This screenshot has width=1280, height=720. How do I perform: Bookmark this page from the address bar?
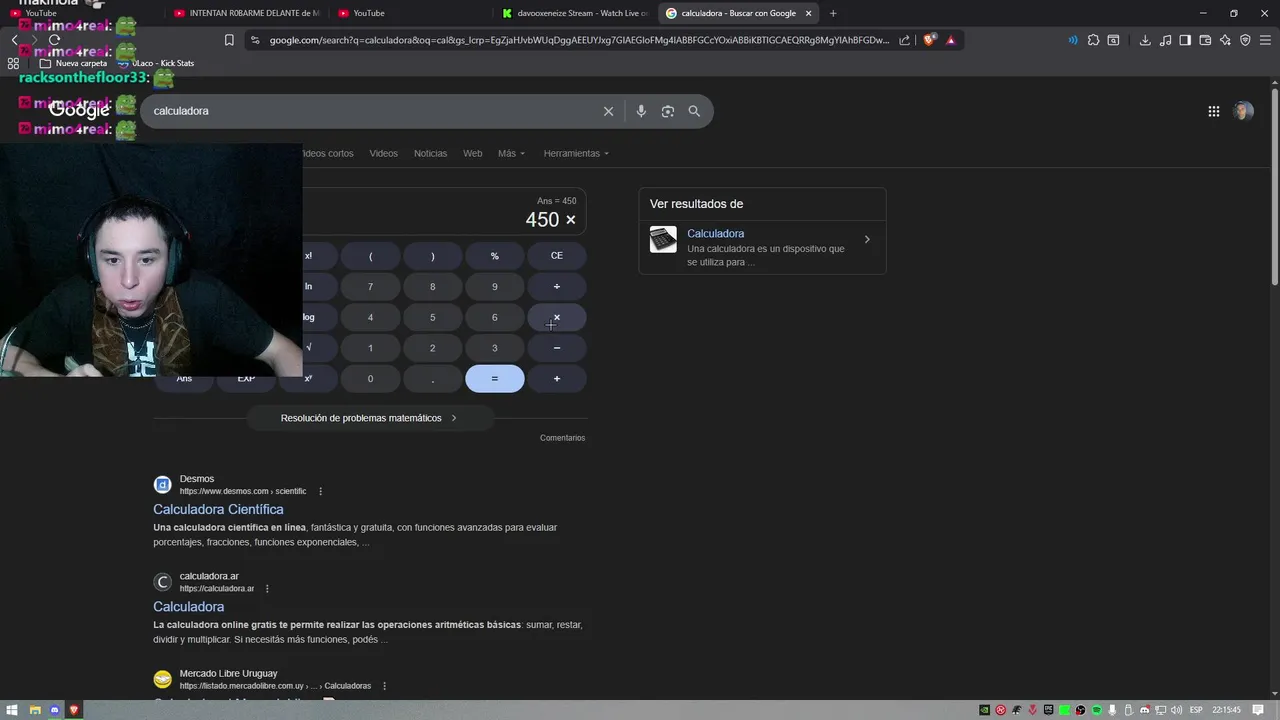coord(229,40)
